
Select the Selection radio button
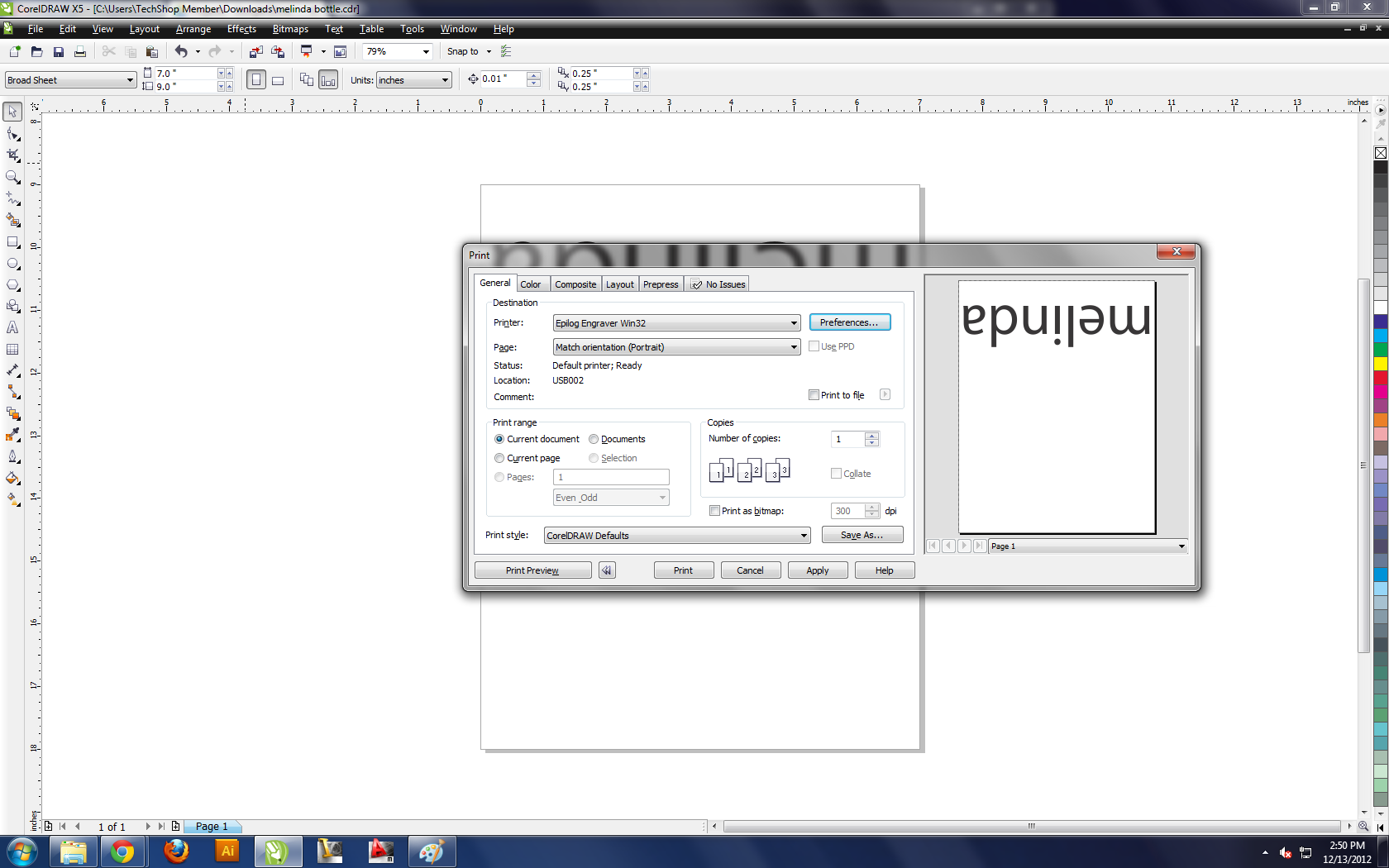(594, 458)
